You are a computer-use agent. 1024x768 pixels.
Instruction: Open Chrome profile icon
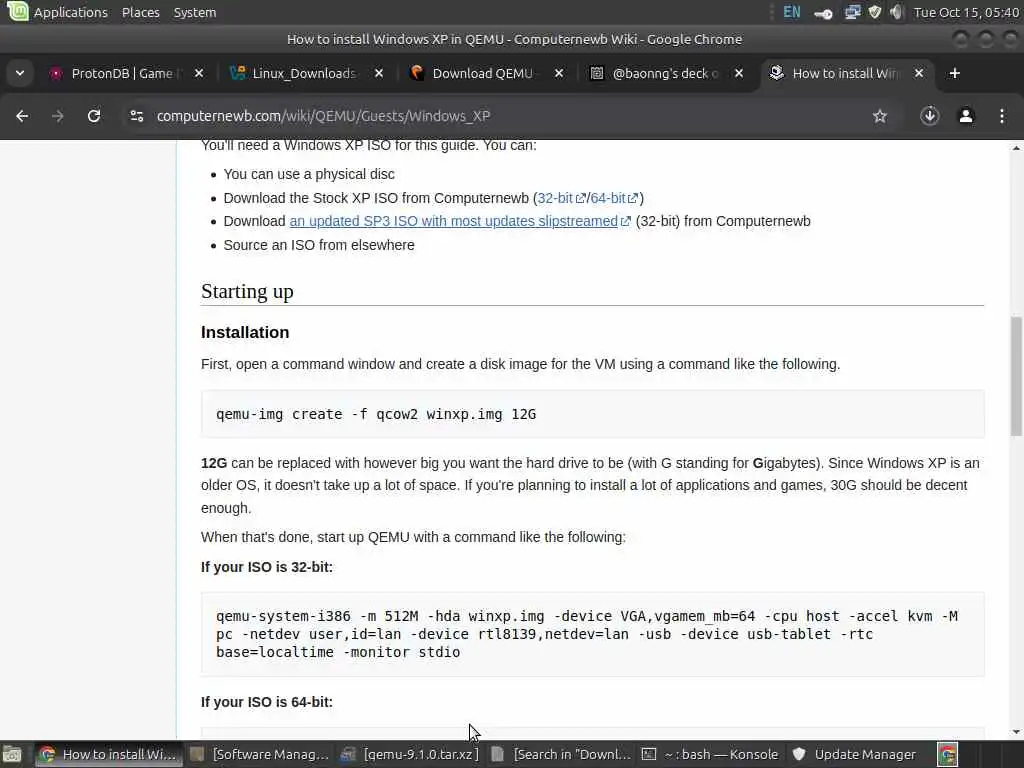coord(966,116)
